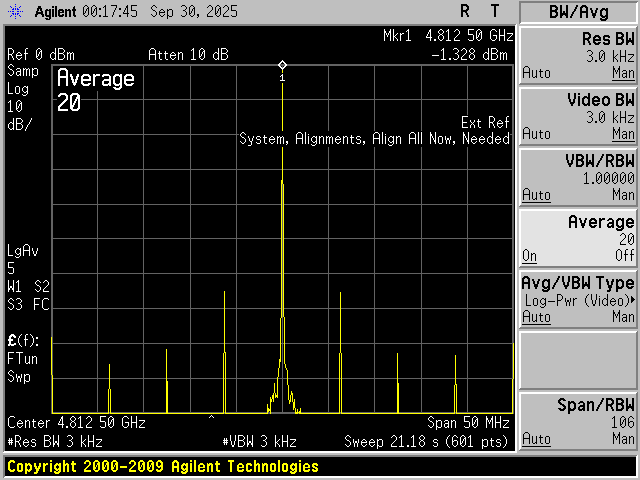
Task: Click the -1.328 dBm marker amplitude
Action: pos(469,55)
